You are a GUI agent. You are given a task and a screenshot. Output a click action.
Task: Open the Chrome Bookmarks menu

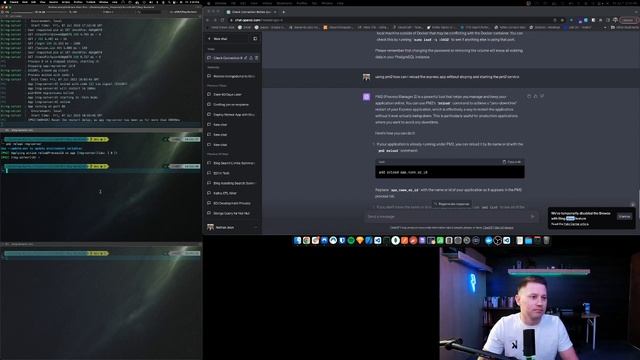pos(284,3)
